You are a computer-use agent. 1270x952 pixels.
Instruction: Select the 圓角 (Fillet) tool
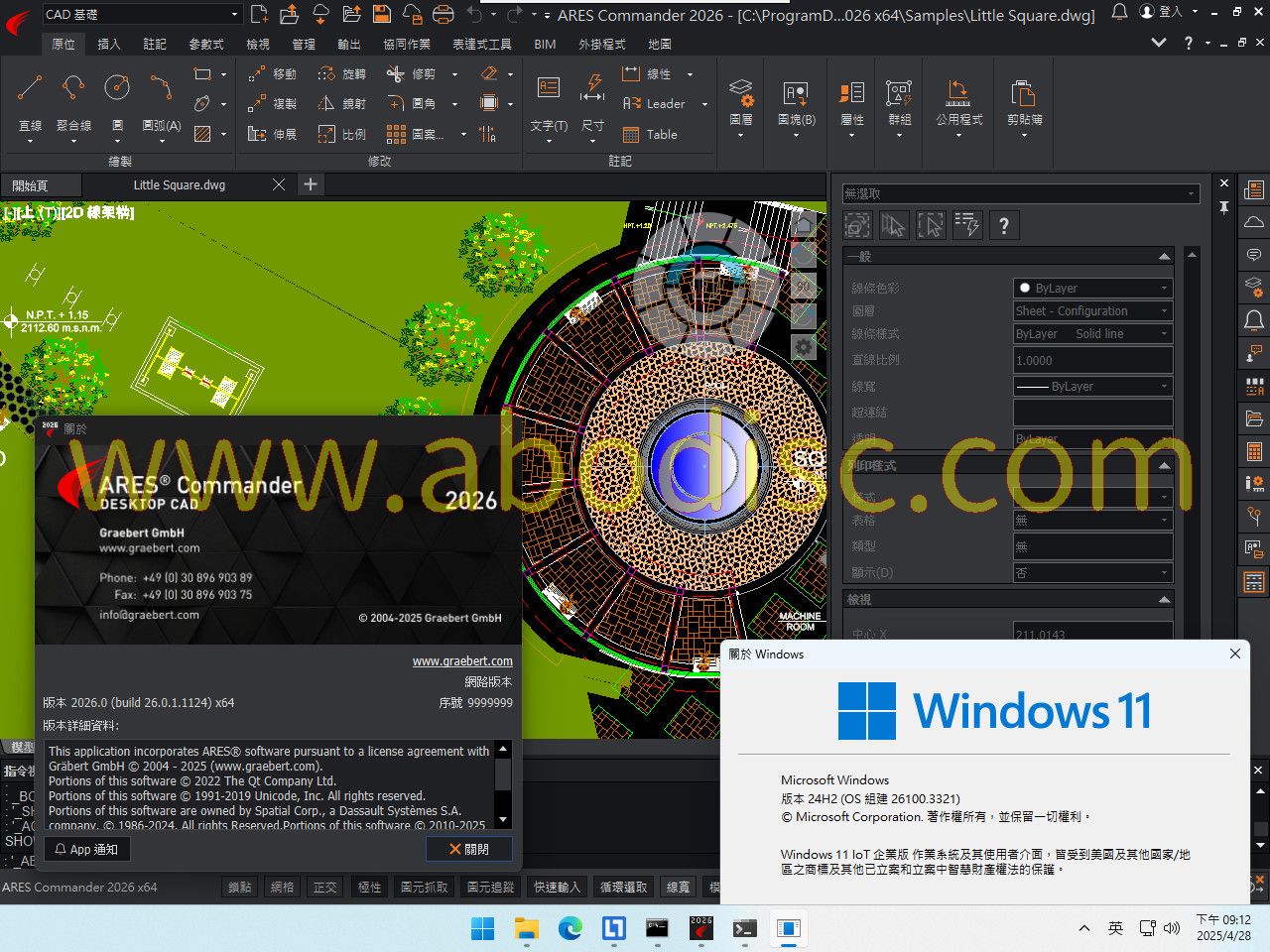tap(411, 103)
